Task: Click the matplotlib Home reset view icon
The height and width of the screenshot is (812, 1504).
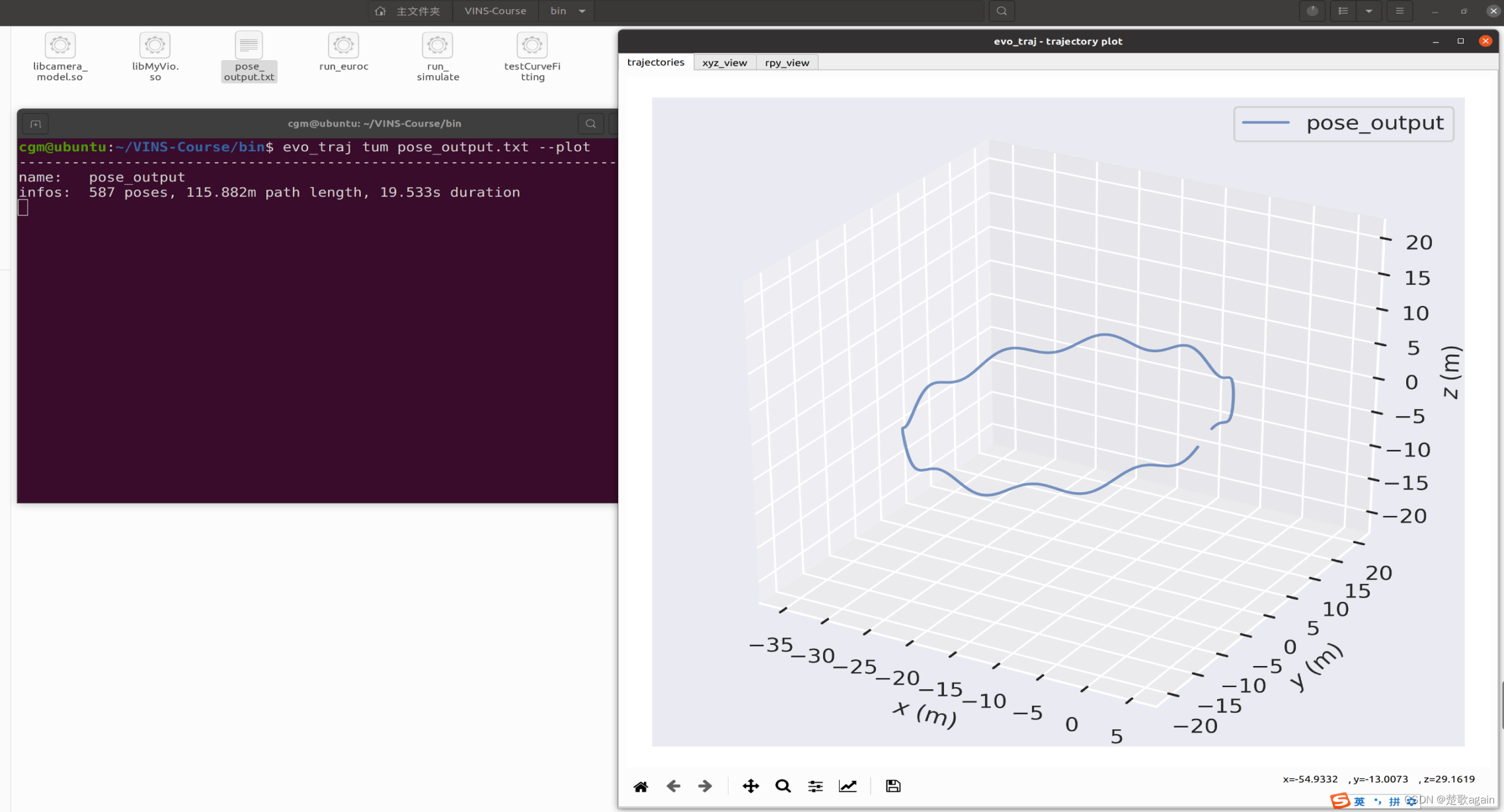Action: (x=641, y=786)
